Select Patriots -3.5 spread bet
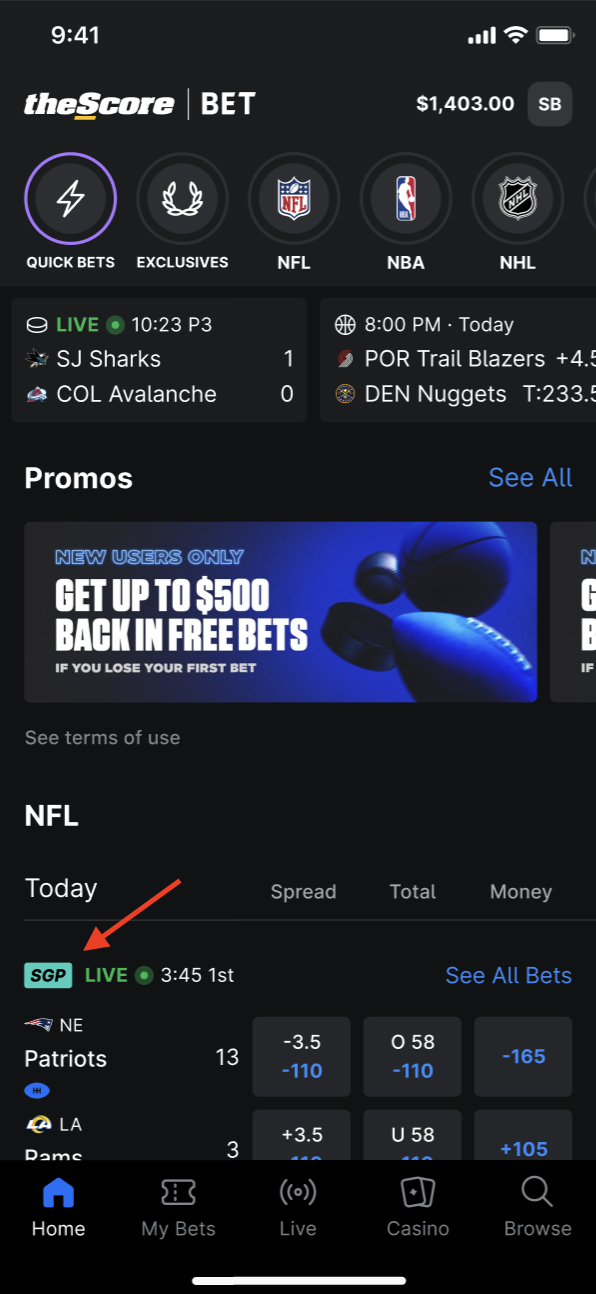 pos(302,1057)
